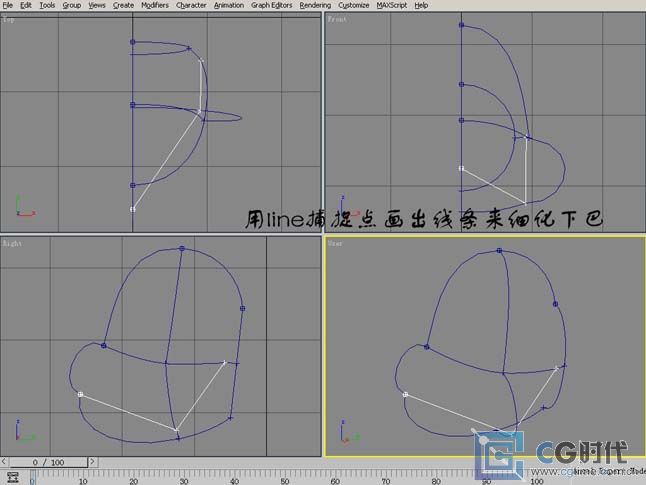Click the Front viewport label
This screenshot has width=646, height=485.
[337, 19]
